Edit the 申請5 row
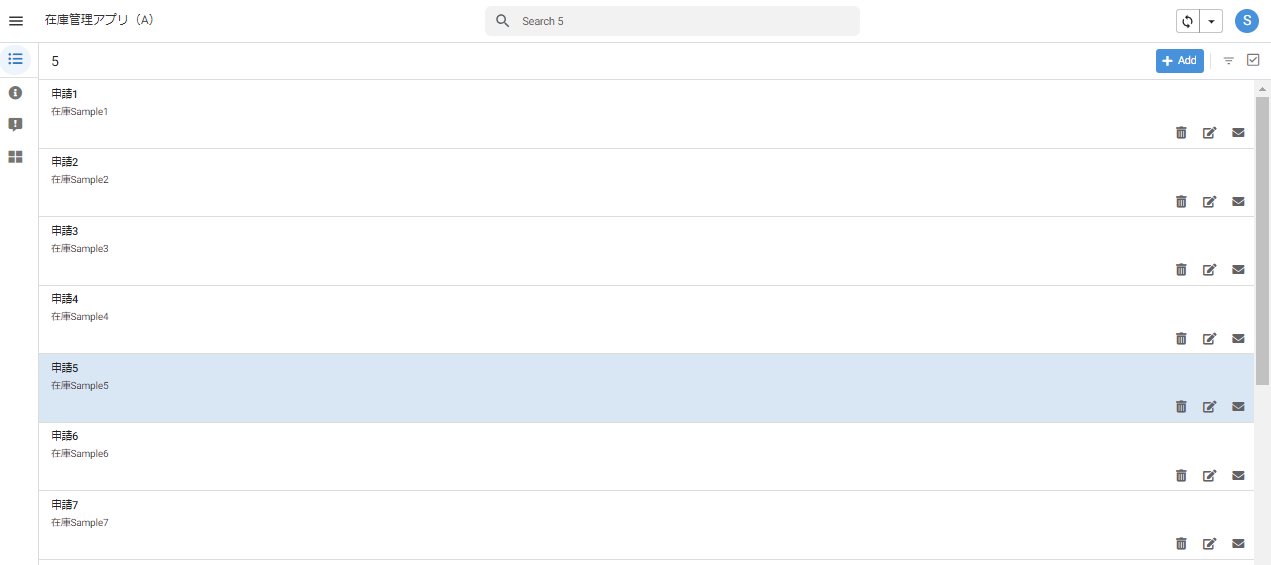Screen dimensions: 1271x565 pyautogui.click(x=1209, y=407)
